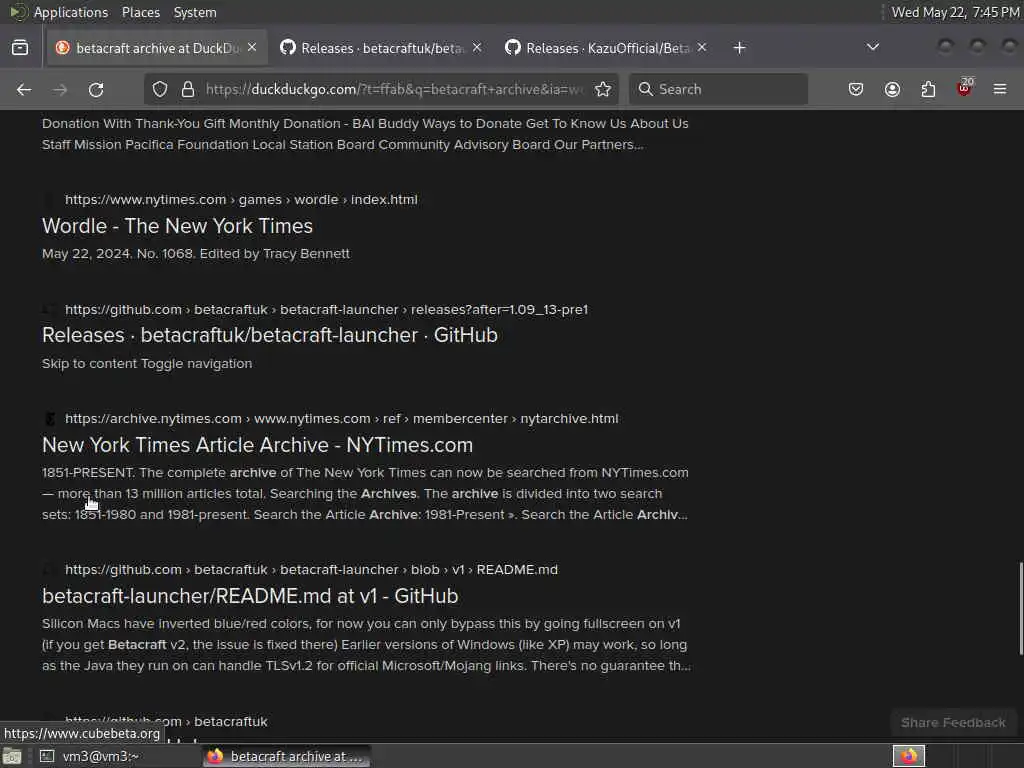Open Releases betacraftuk/betacraft-launcher GitHub result
The width and height of the screenshot is (1024, 768).
270,335
